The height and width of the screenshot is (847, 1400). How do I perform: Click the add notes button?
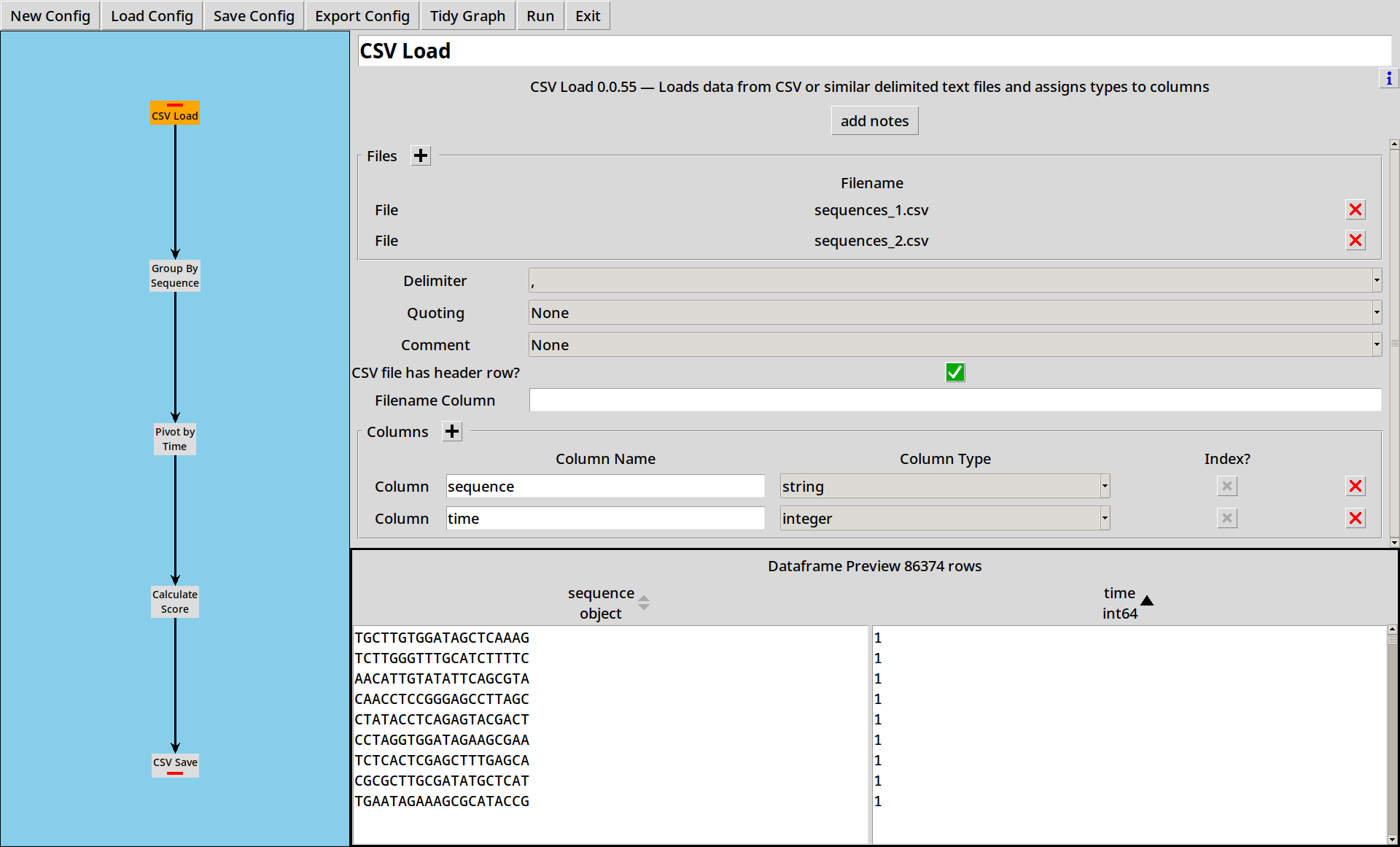[x=874, y=121]
